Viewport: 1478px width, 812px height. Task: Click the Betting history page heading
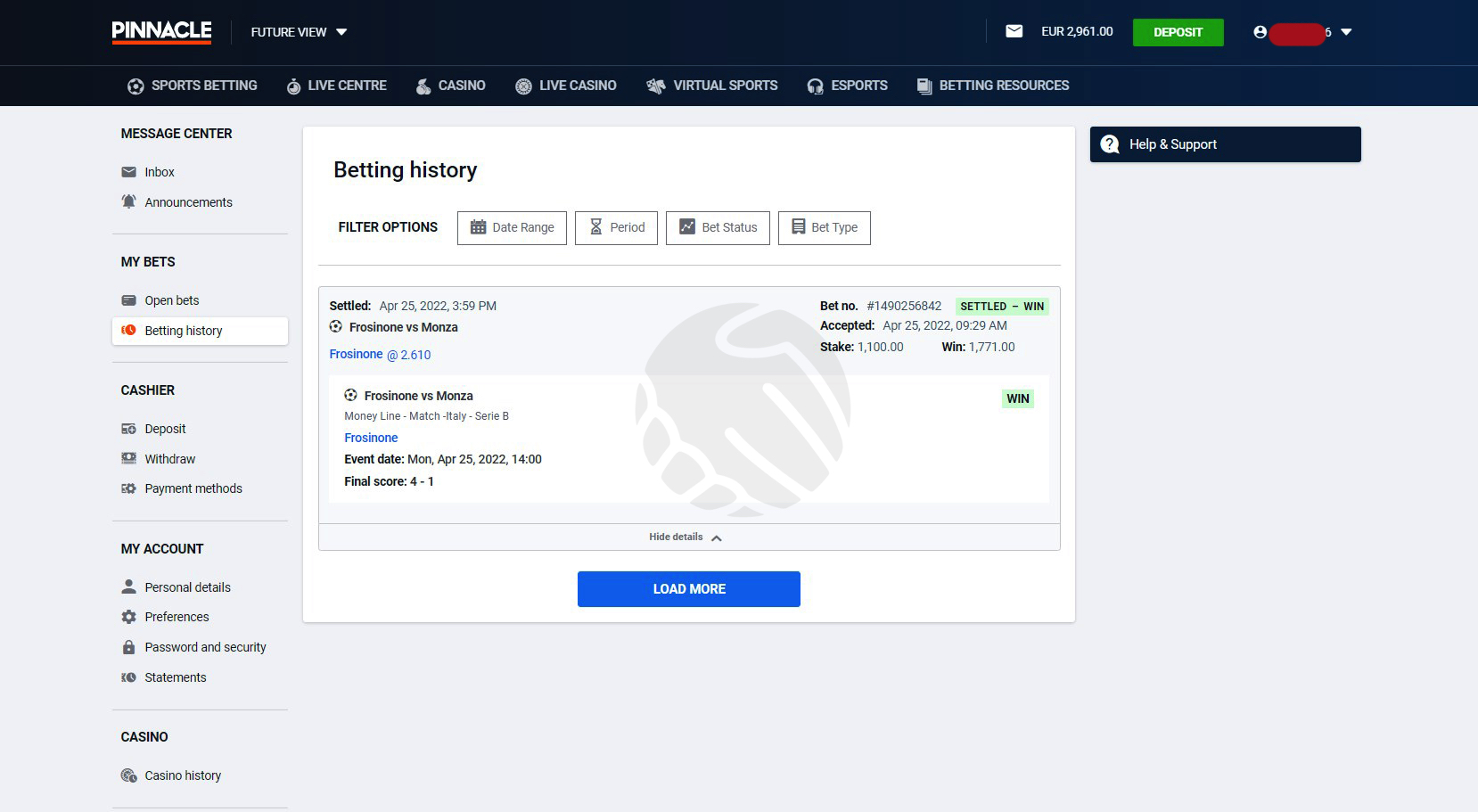[406, 169]
